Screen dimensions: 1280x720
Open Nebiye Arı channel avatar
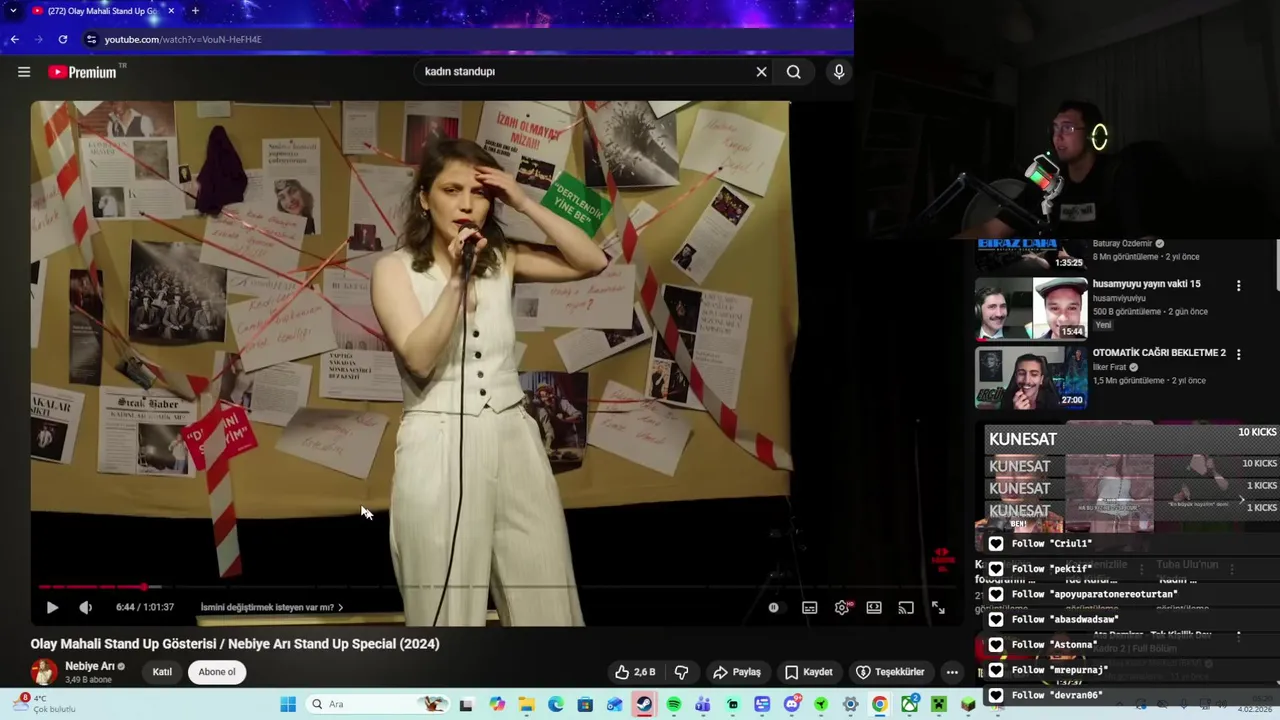coord(44,672)
